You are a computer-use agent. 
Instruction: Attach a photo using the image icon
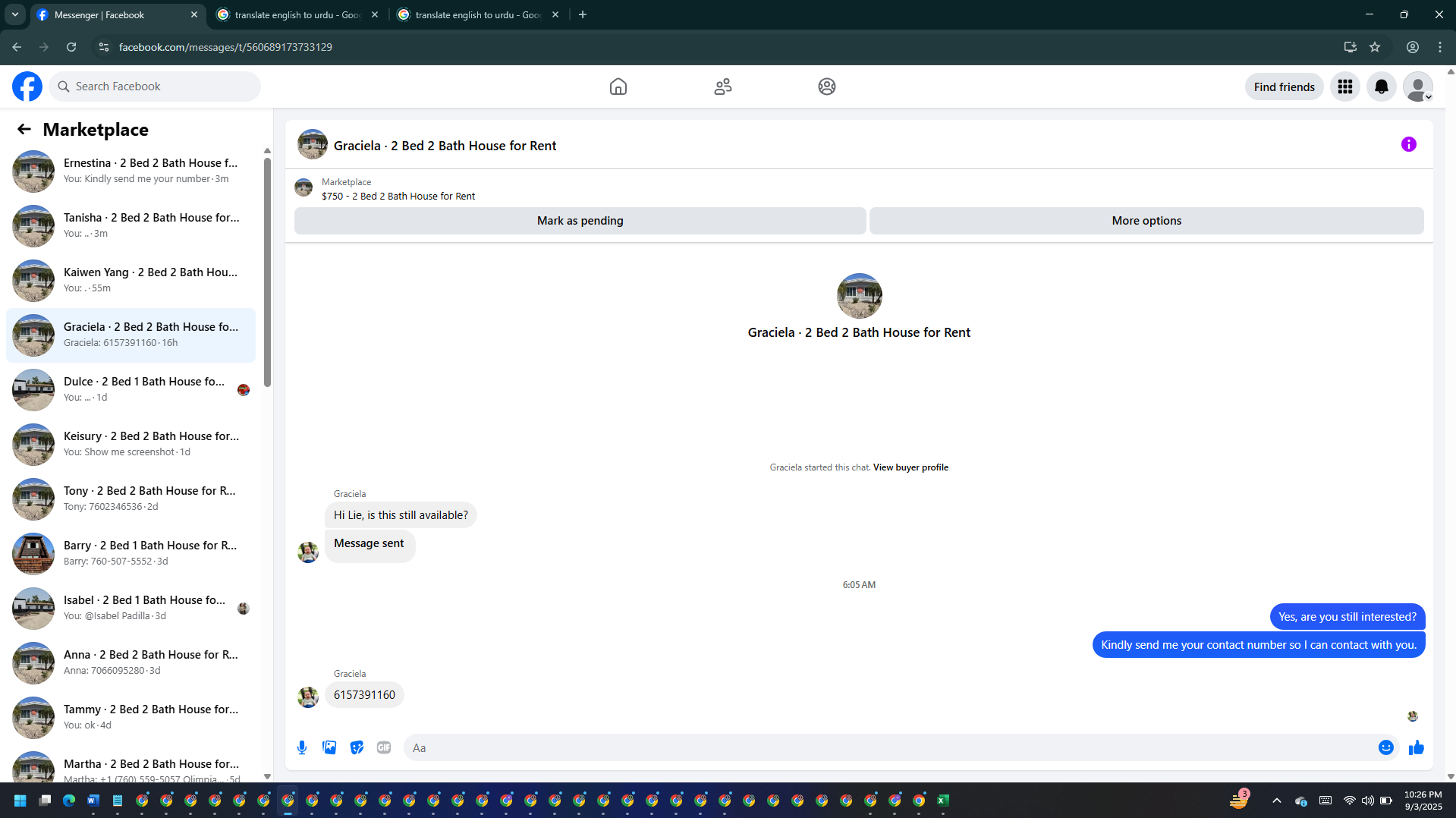pyautogui.click(x=329, y=748)
